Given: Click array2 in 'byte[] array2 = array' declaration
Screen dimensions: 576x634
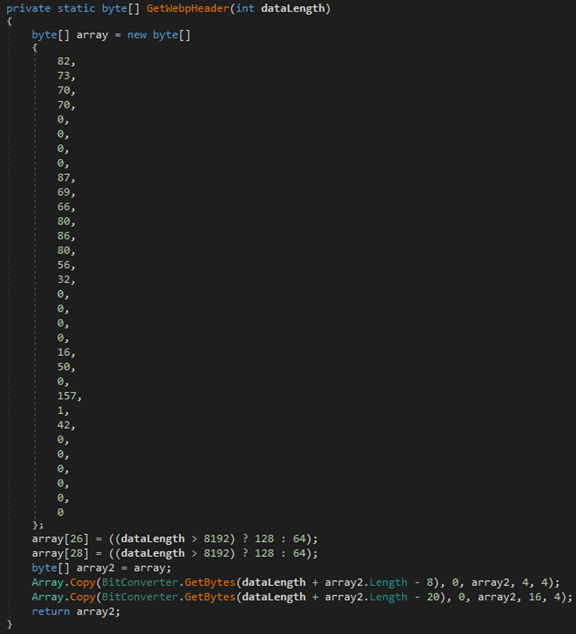Looking at the screenshot, I should (95, 568).
